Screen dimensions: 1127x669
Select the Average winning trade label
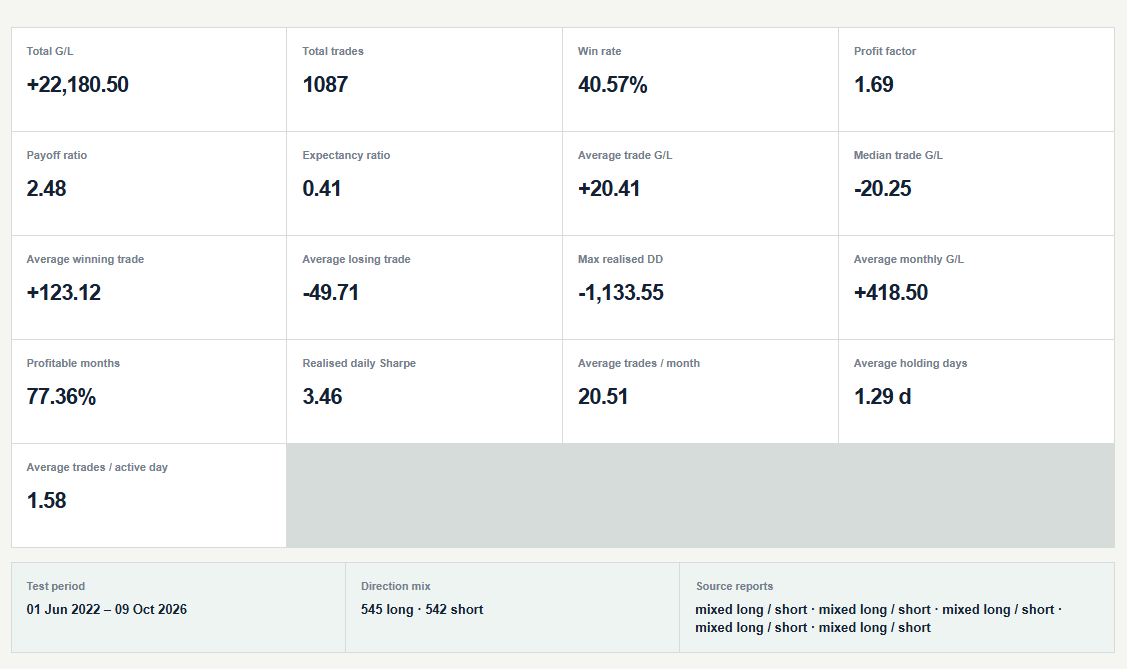86,259
